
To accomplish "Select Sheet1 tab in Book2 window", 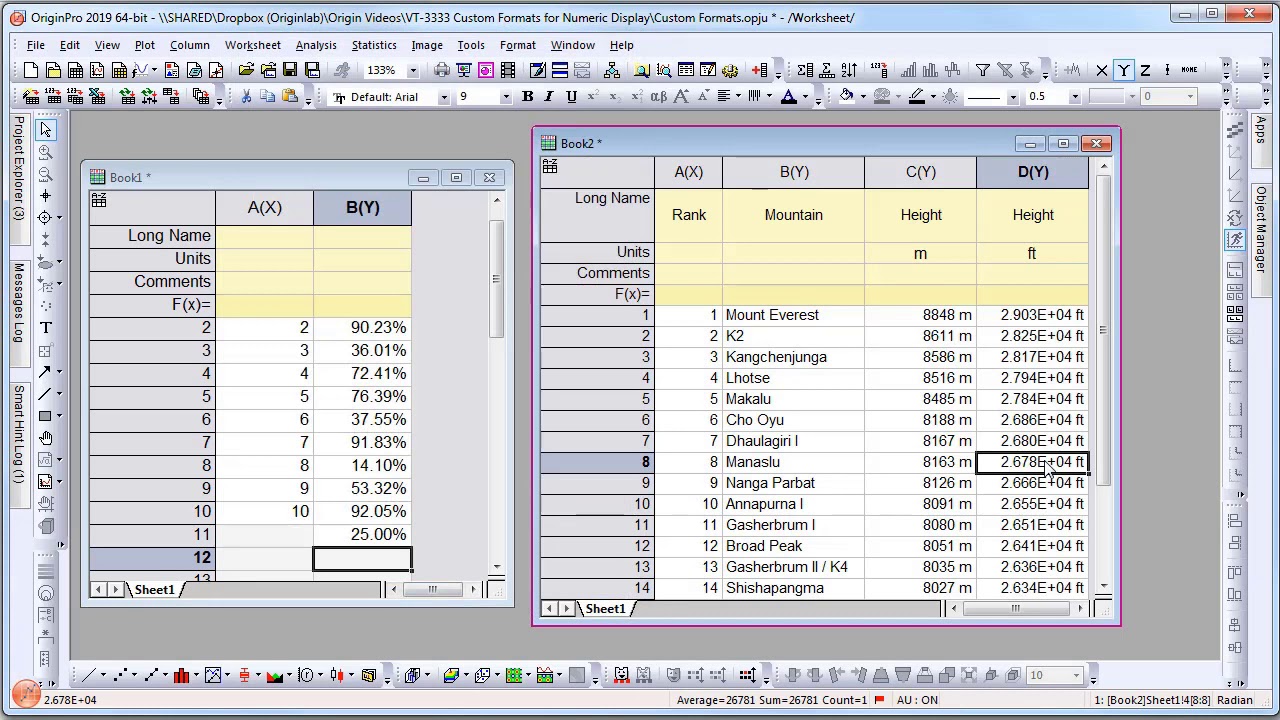I will point(605,609).
